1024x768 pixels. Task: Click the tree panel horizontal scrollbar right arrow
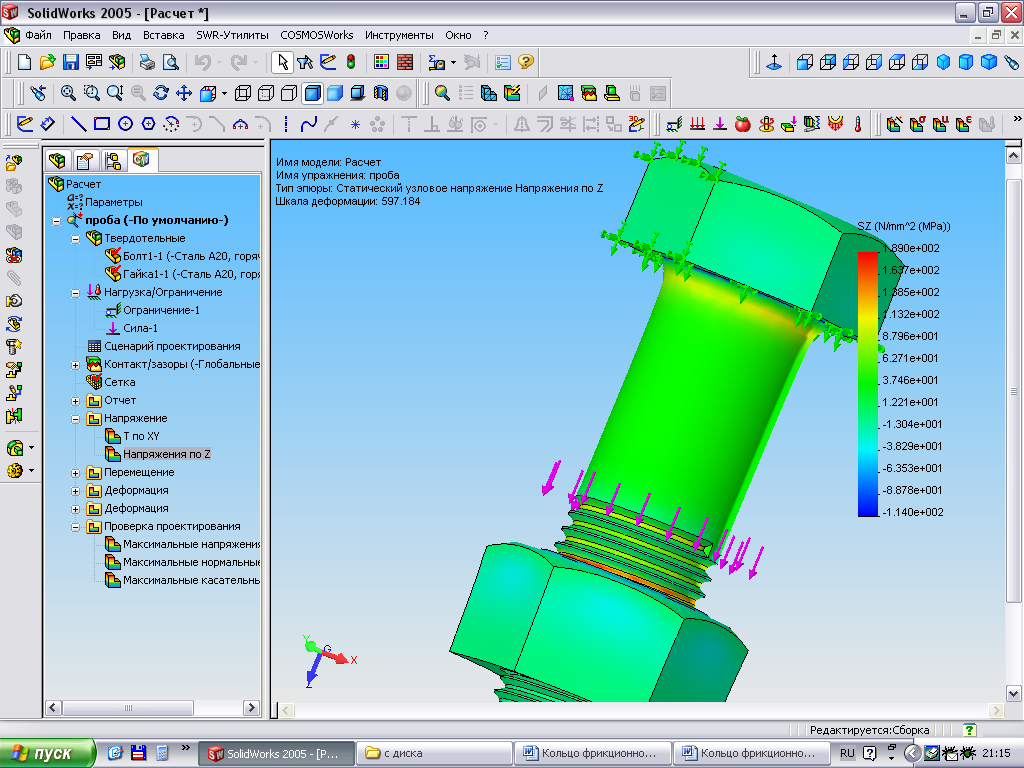point(251,708)
